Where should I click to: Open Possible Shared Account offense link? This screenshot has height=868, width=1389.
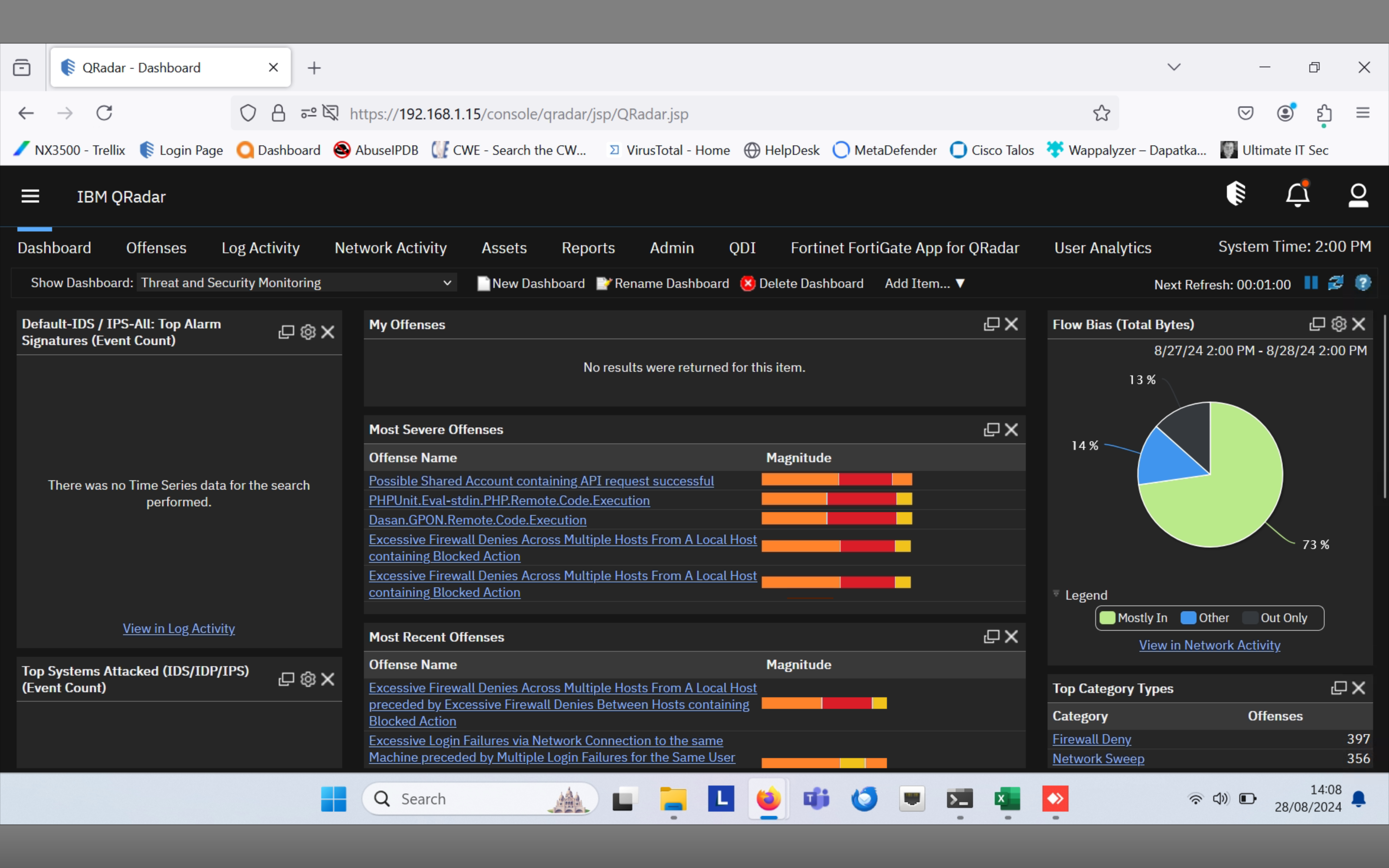541,480
